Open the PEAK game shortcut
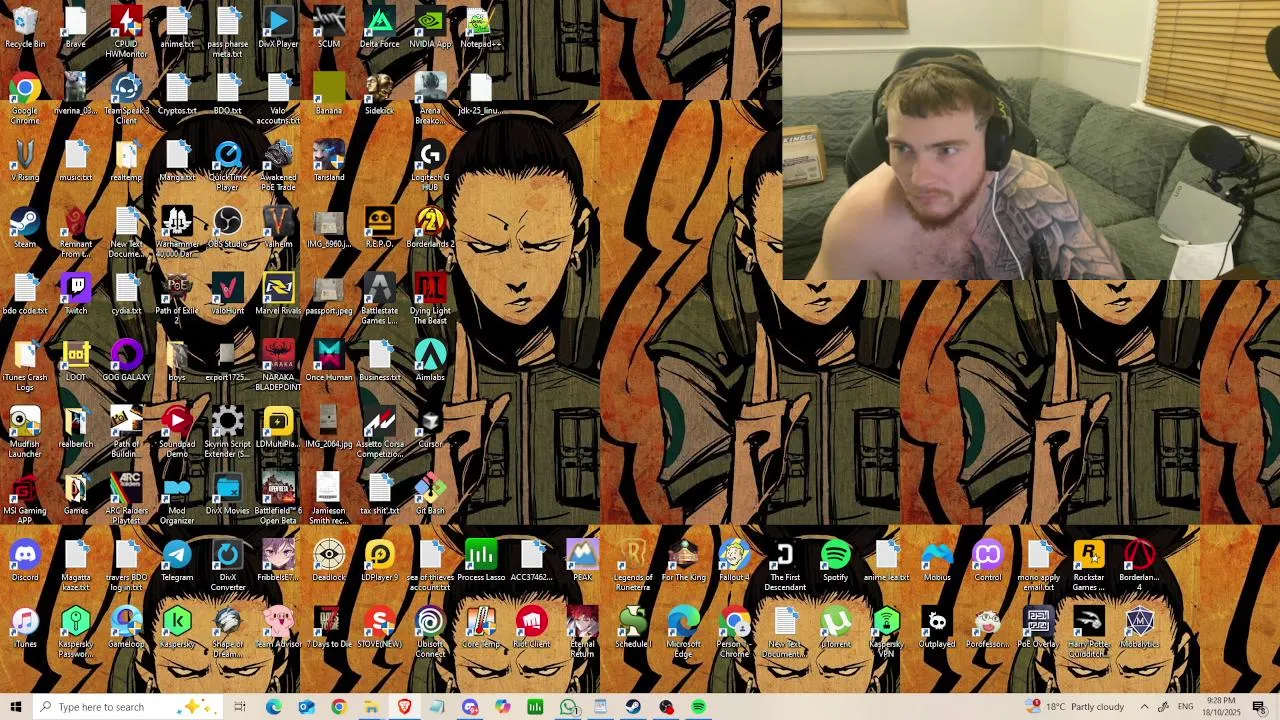 click(x=582, y=562)
